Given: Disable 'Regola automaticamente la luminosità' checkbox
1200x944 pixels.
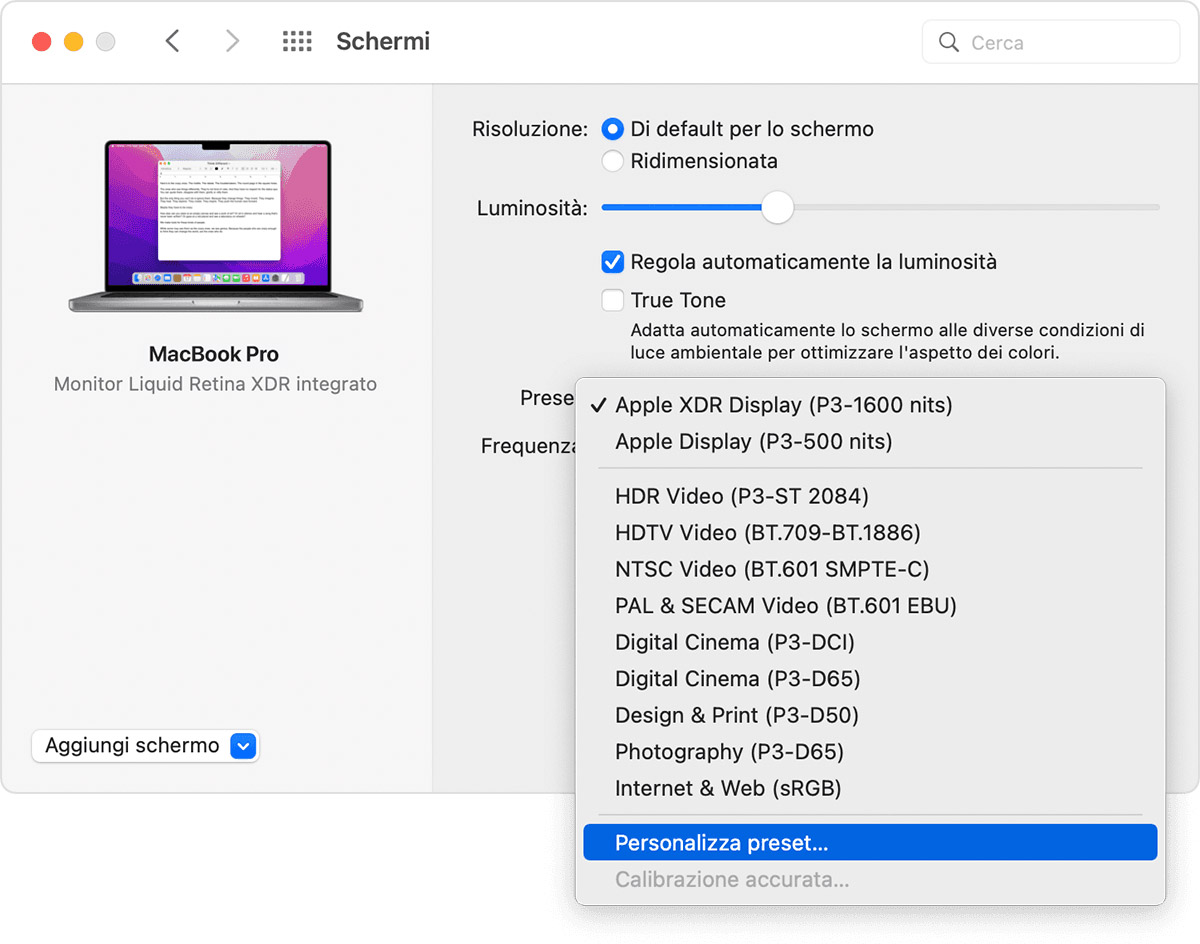Looking at the screenshot, I should click(x=612, y=262).
